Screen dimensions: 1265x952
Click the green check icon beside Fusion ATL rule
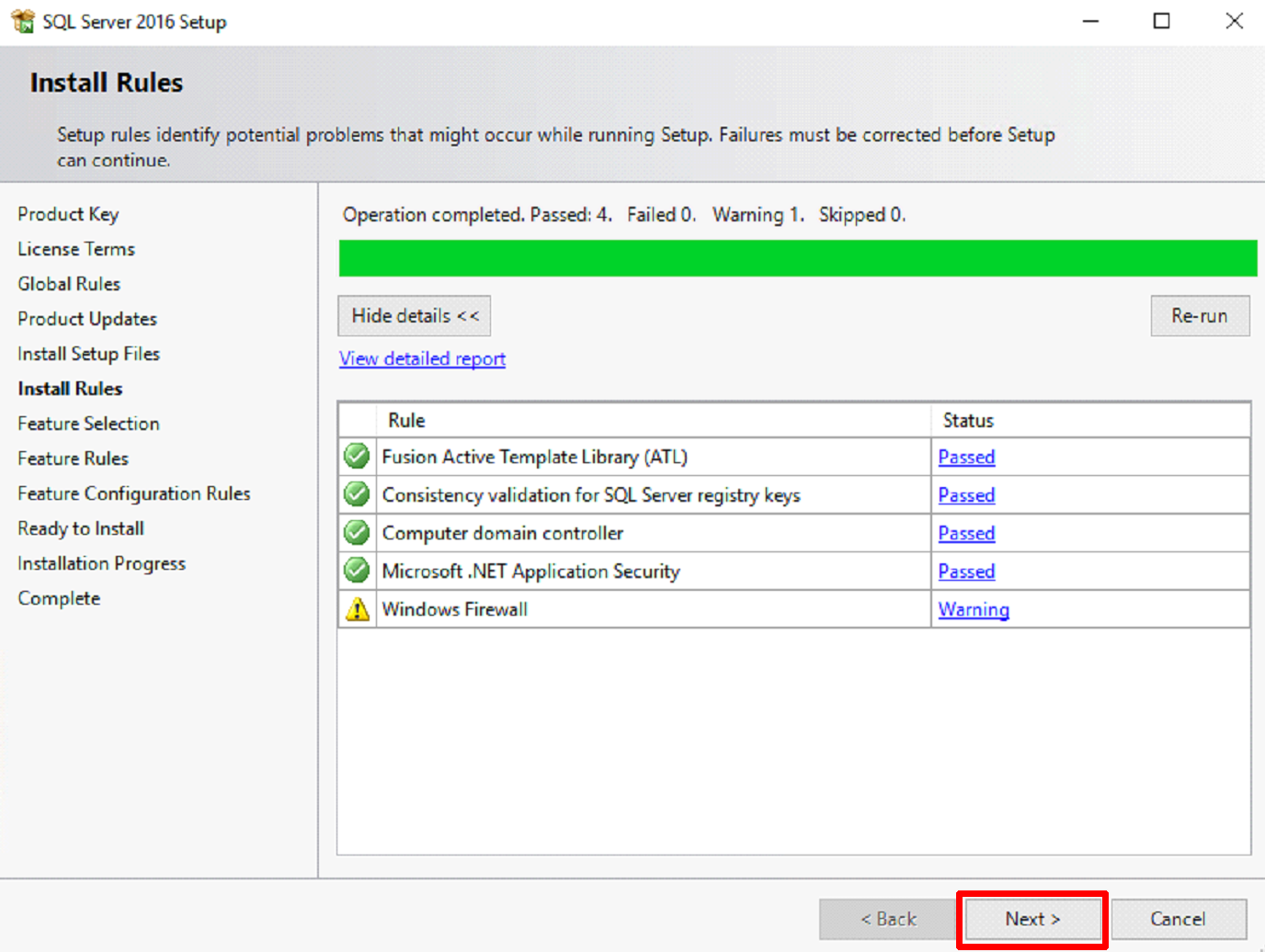[x=357, y=457]
